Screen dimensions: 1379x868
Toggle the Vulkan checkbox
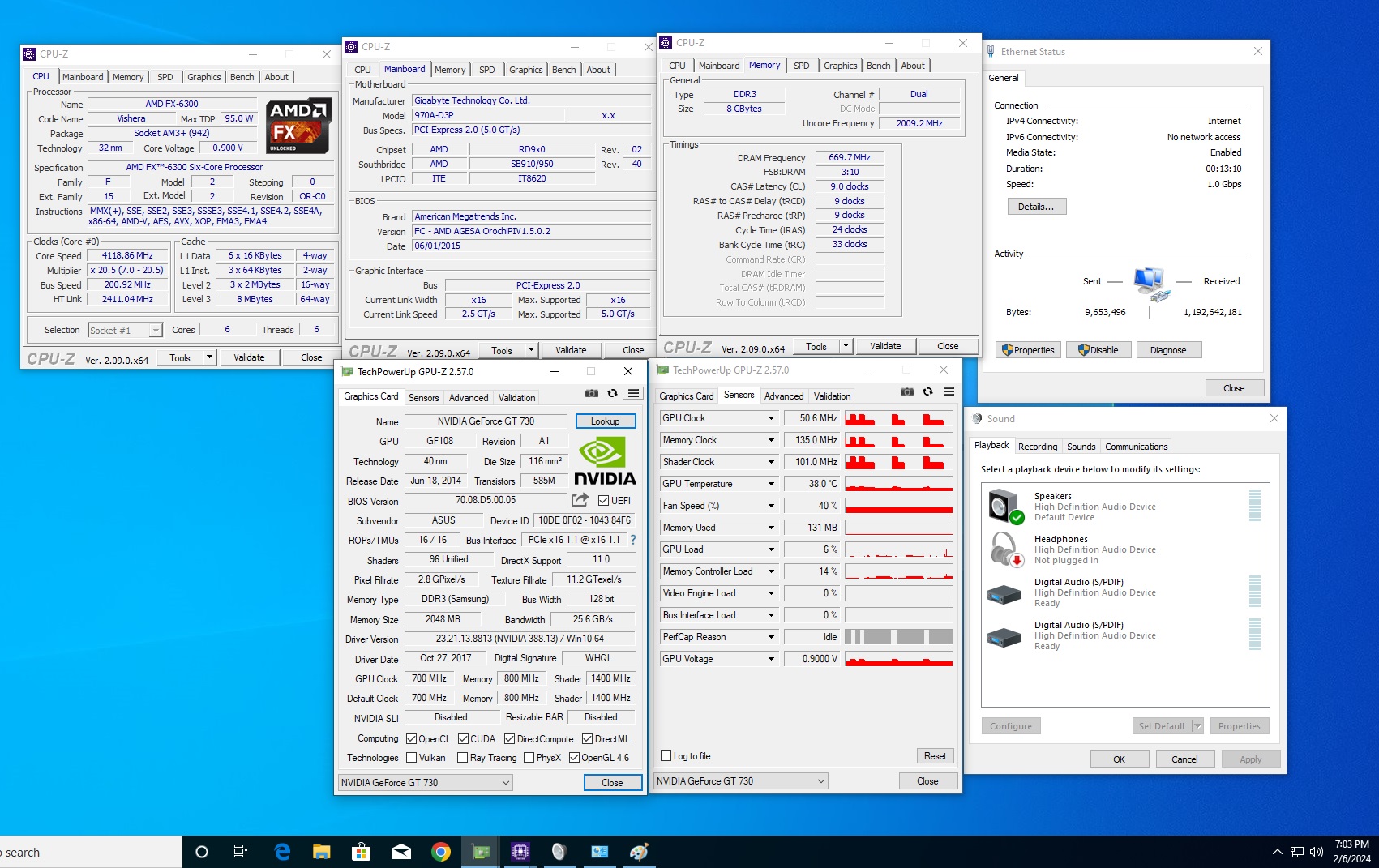(412, 758)
